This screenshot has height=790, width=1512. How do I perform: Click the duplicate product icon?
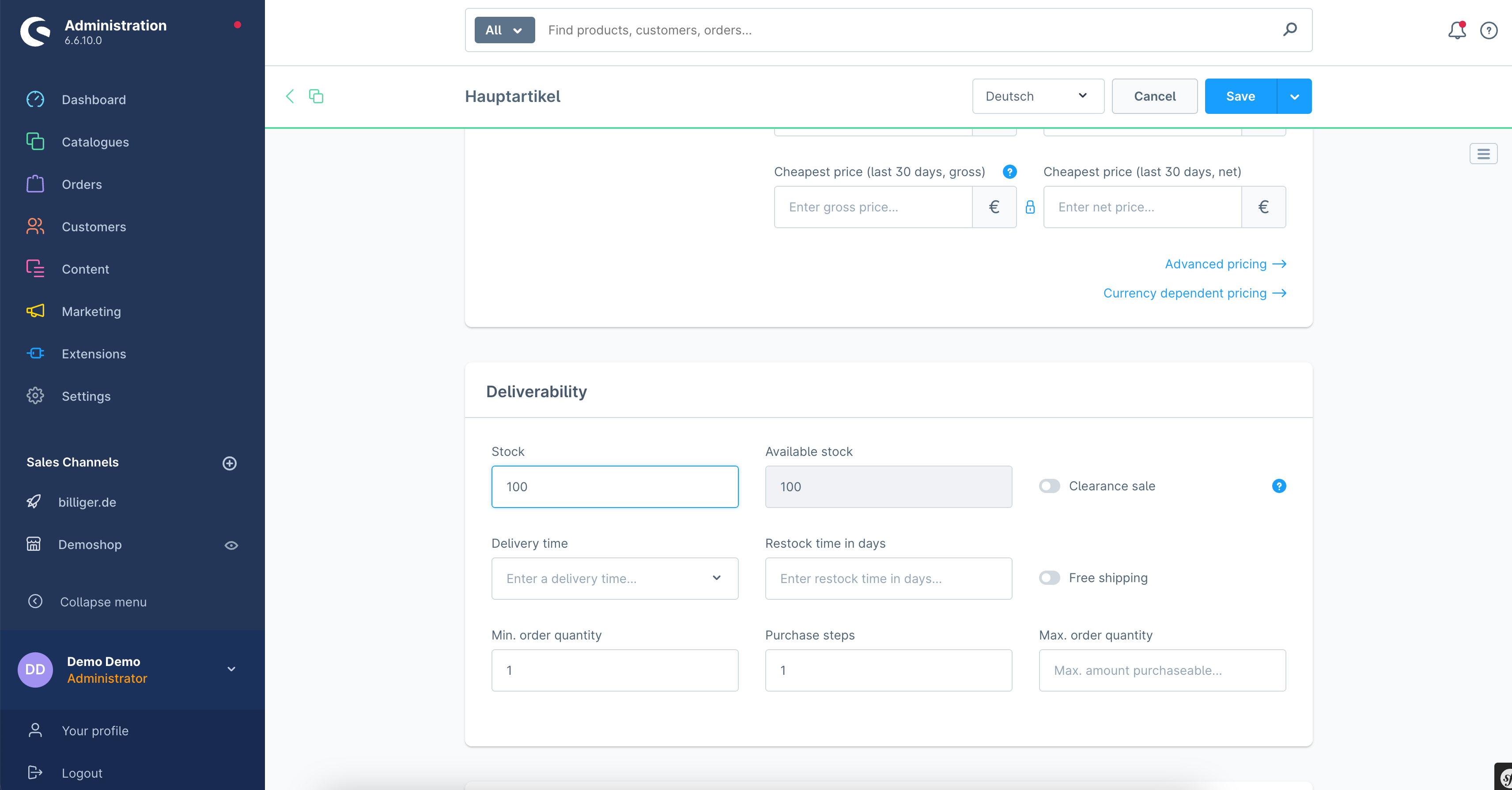316,96
